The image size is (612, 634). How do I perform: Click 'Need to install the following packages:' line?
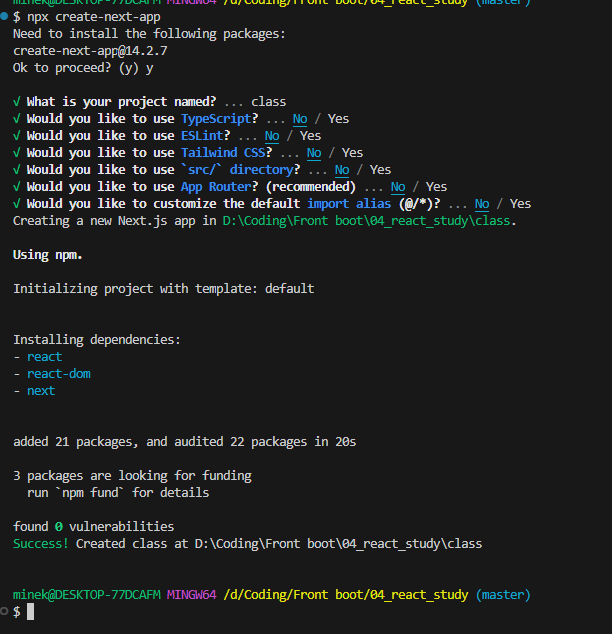click(150, 34)
